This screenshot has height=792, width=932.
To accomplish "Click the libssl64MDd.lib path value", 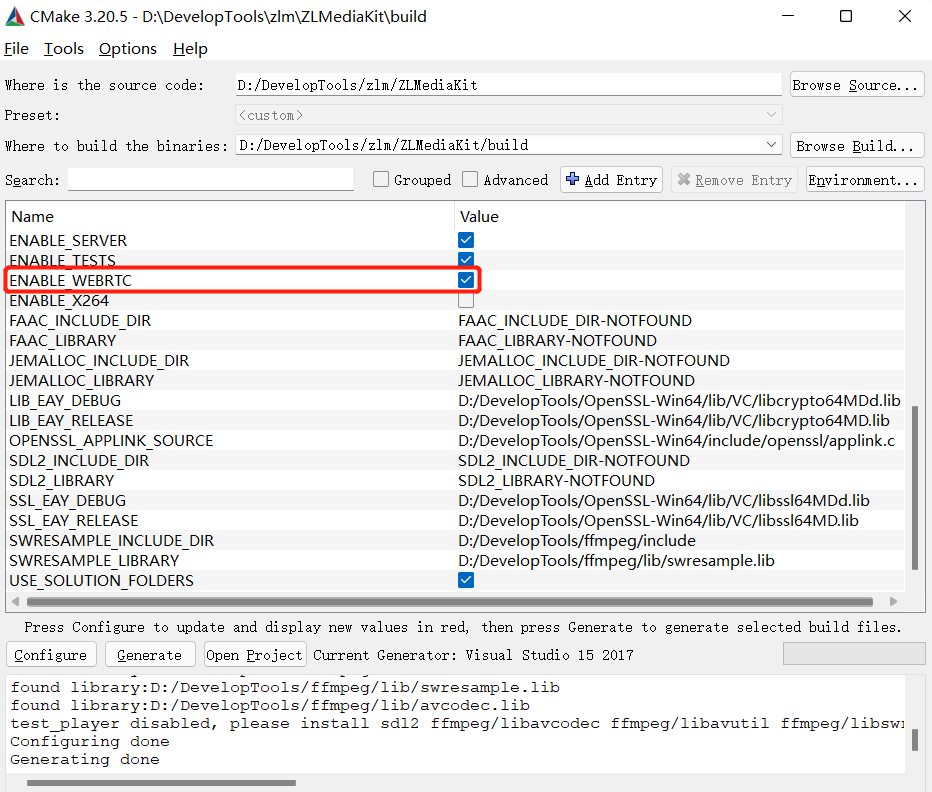I will click(664, 501).
